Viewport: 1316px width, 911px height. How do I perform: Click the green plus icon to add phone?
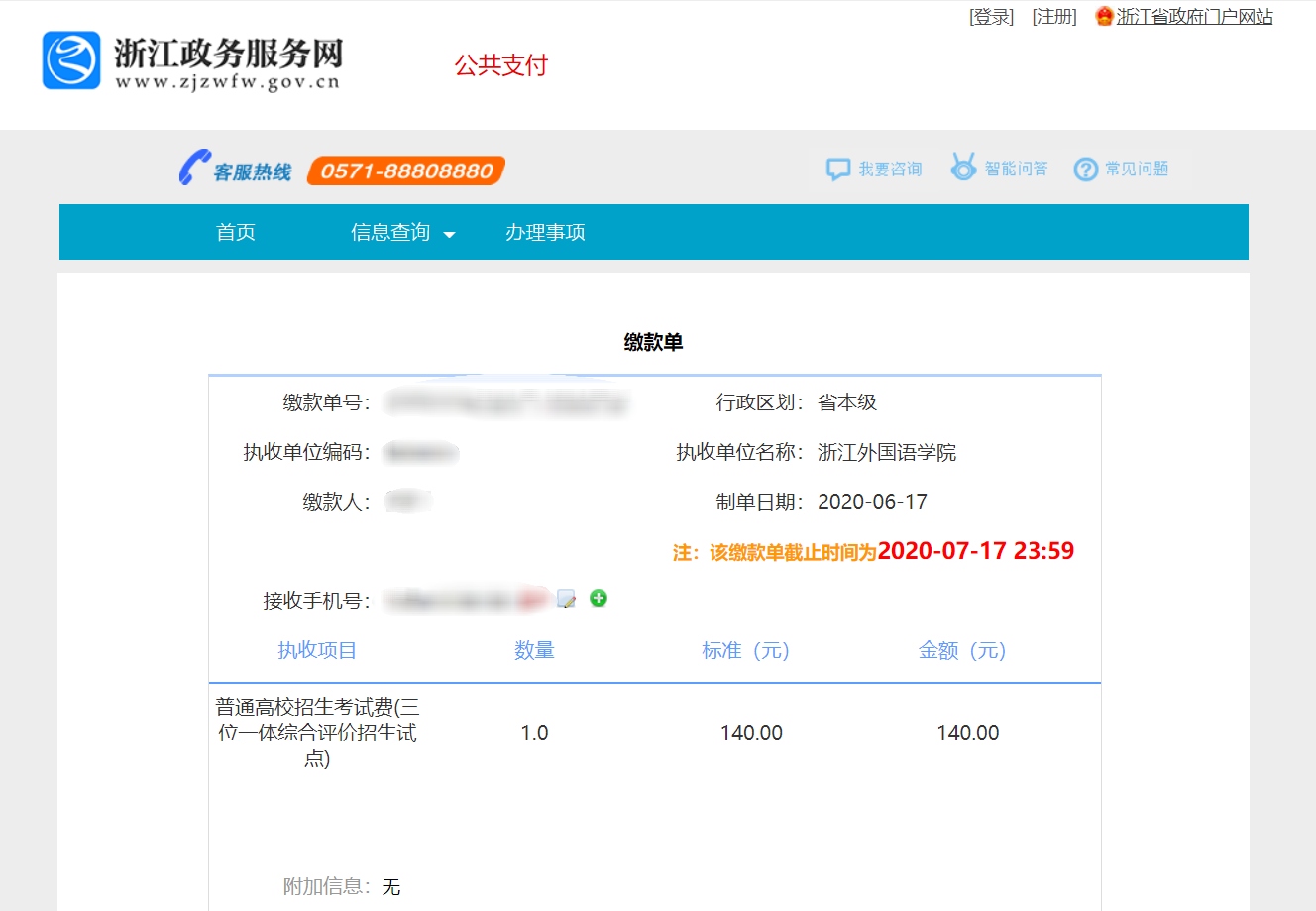(599, 598)
